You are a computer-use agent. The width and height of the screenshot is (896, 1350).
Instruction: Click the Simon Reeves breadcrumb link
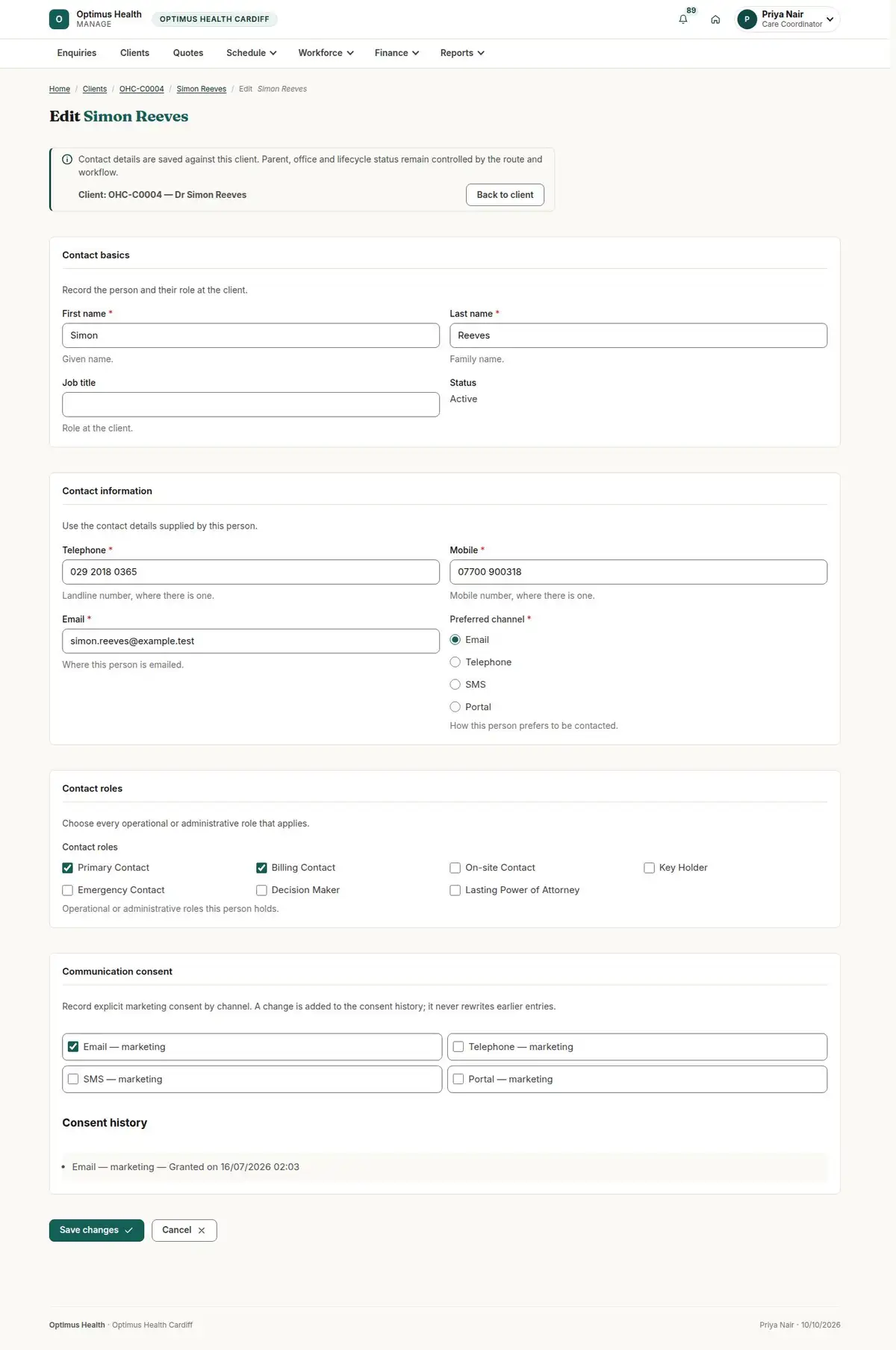tap(202, 89)
